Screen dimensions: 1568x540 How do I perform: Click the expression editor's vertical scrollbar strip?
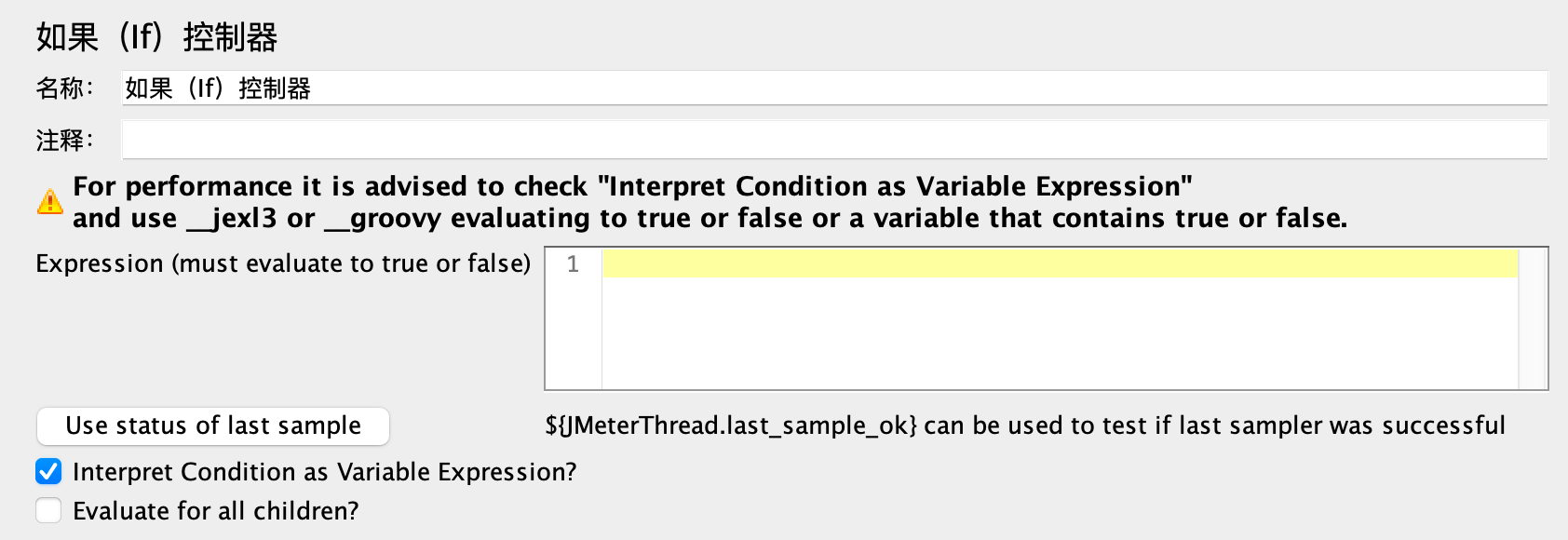click(x=1533, y=318)
